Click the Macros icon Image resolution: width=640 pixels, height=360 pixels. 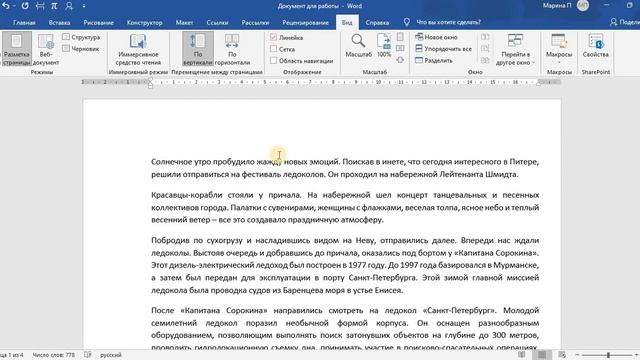[x=559, y=41]
